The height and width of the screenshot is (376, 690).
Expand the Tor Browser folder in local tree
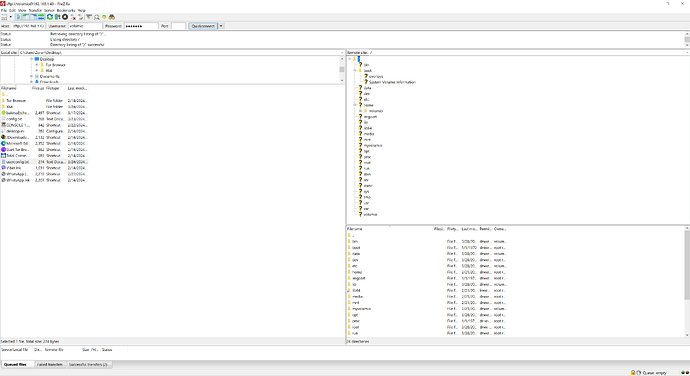pos(37,65)
